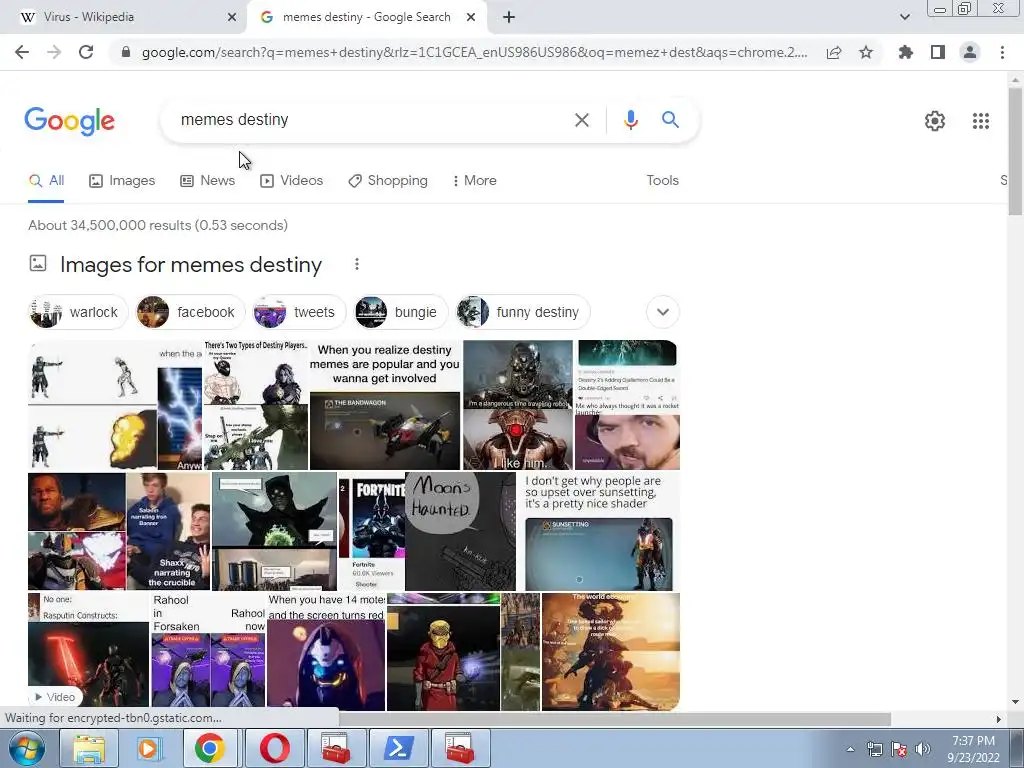
Task: Click the Google logo
Action: pyautogui.click(x=69, y=121)
